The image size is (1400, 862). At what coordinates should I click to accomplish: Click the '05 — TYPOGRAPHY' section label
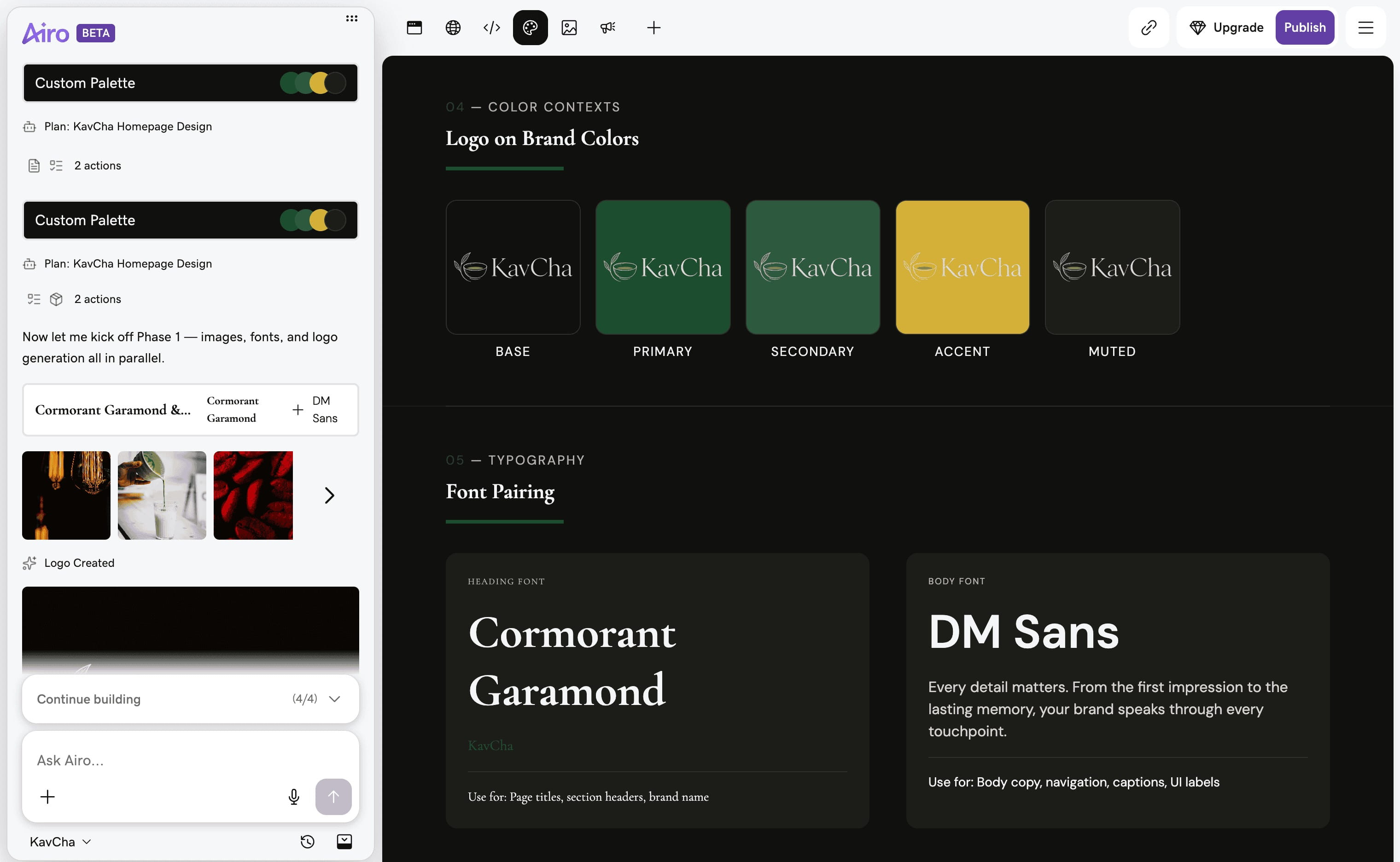(515, 460)
